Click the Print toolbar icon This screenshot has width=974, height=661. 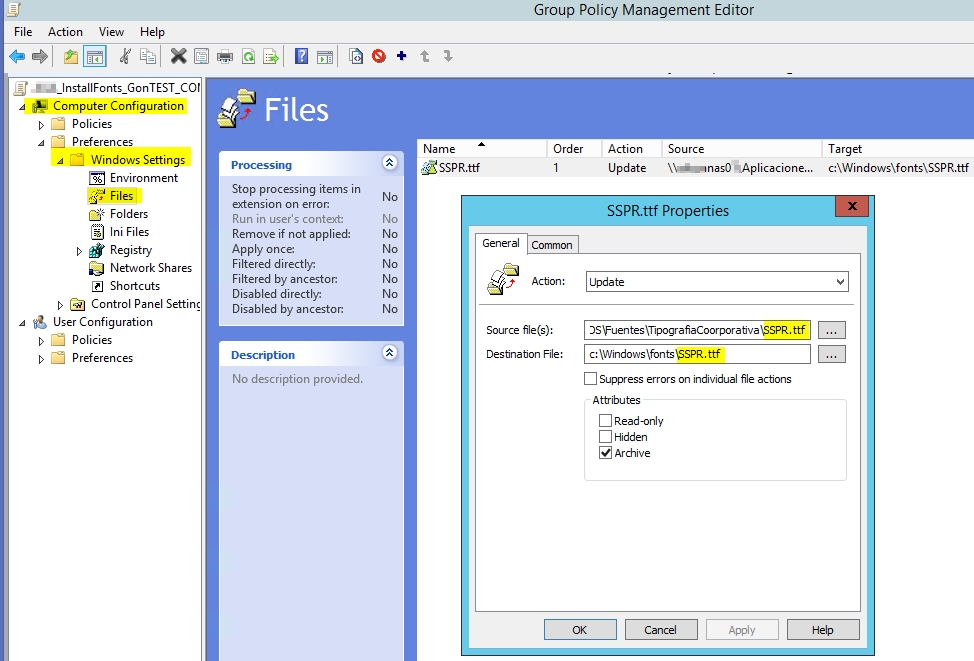pos(226,56)
